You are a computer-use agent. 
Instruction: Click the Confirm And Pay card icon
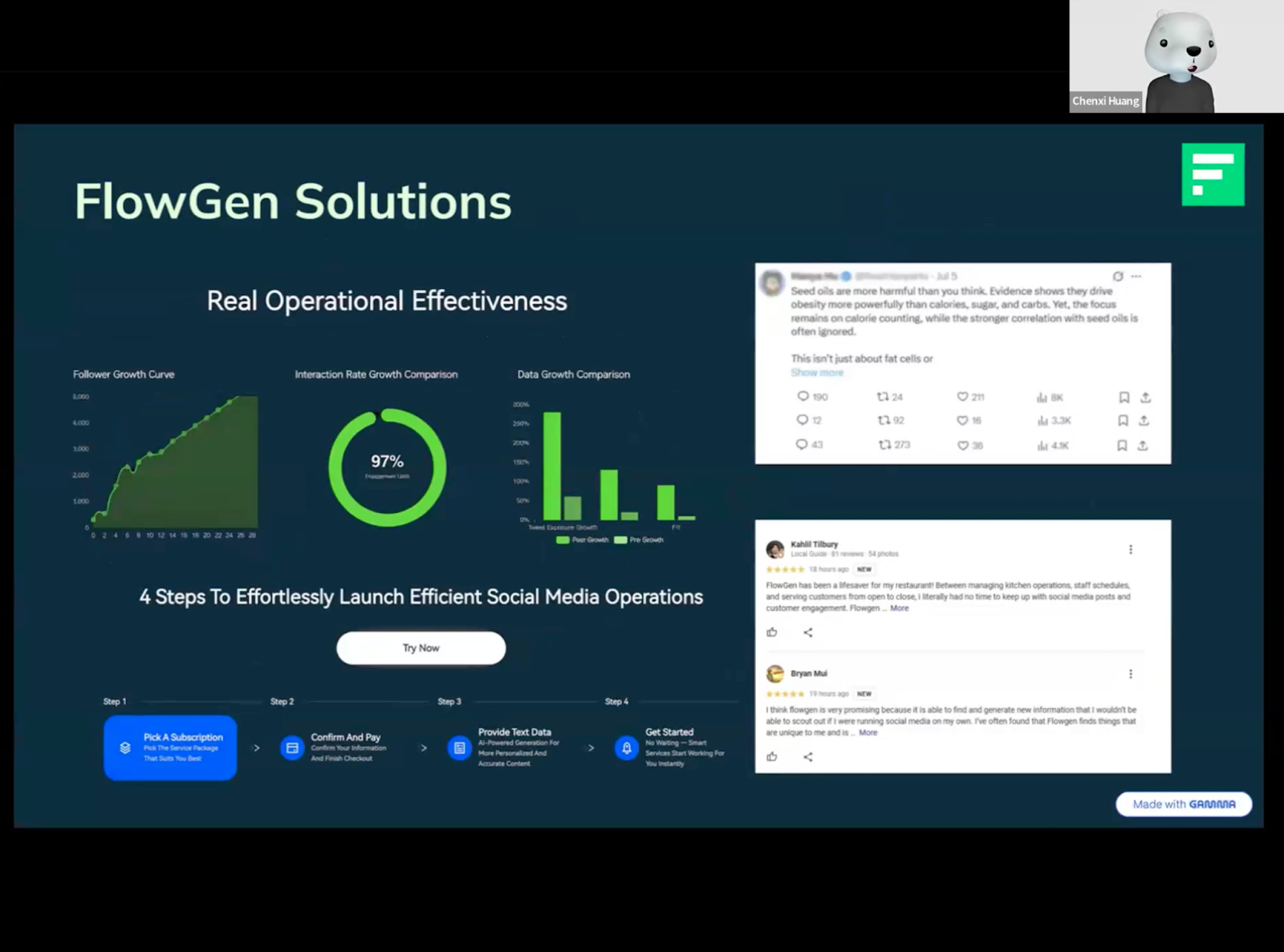292,748
